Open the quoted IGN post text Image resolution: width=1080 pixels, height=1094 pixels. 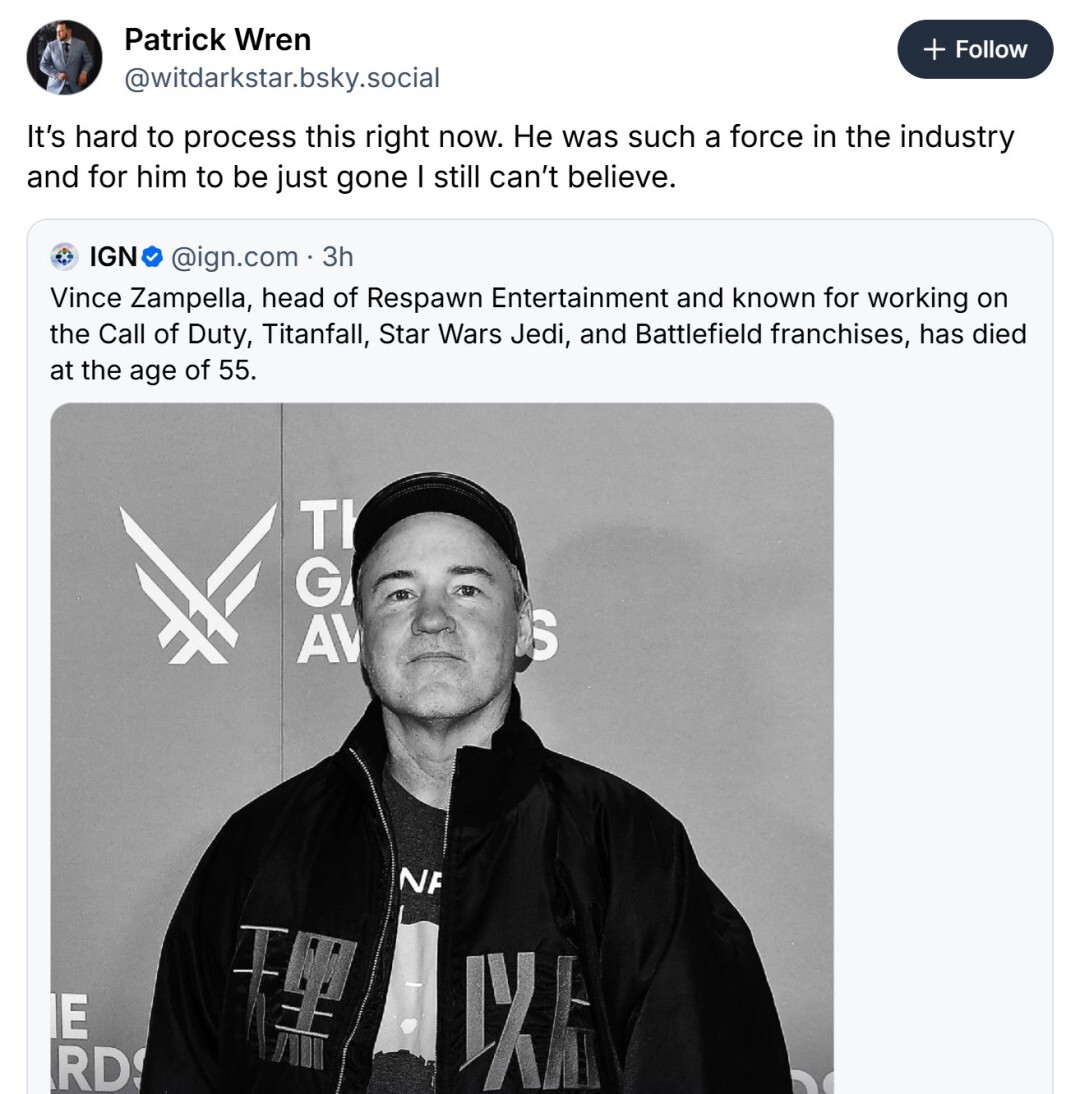(x=538, y=334)
